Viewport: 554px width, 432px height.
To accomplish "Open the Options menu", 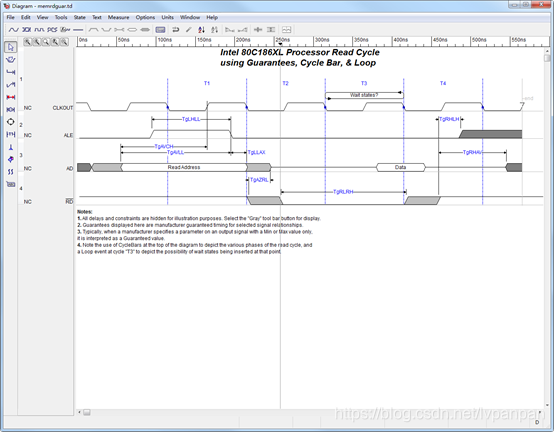I will click(x=145, y=17).
